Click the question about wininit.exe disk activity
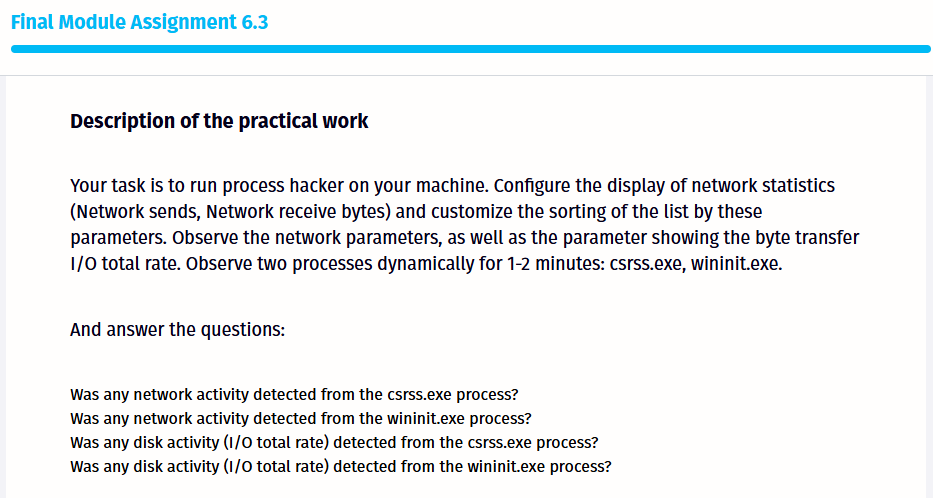Viewport: 933px width, 498px height. (x=340, y=466)
